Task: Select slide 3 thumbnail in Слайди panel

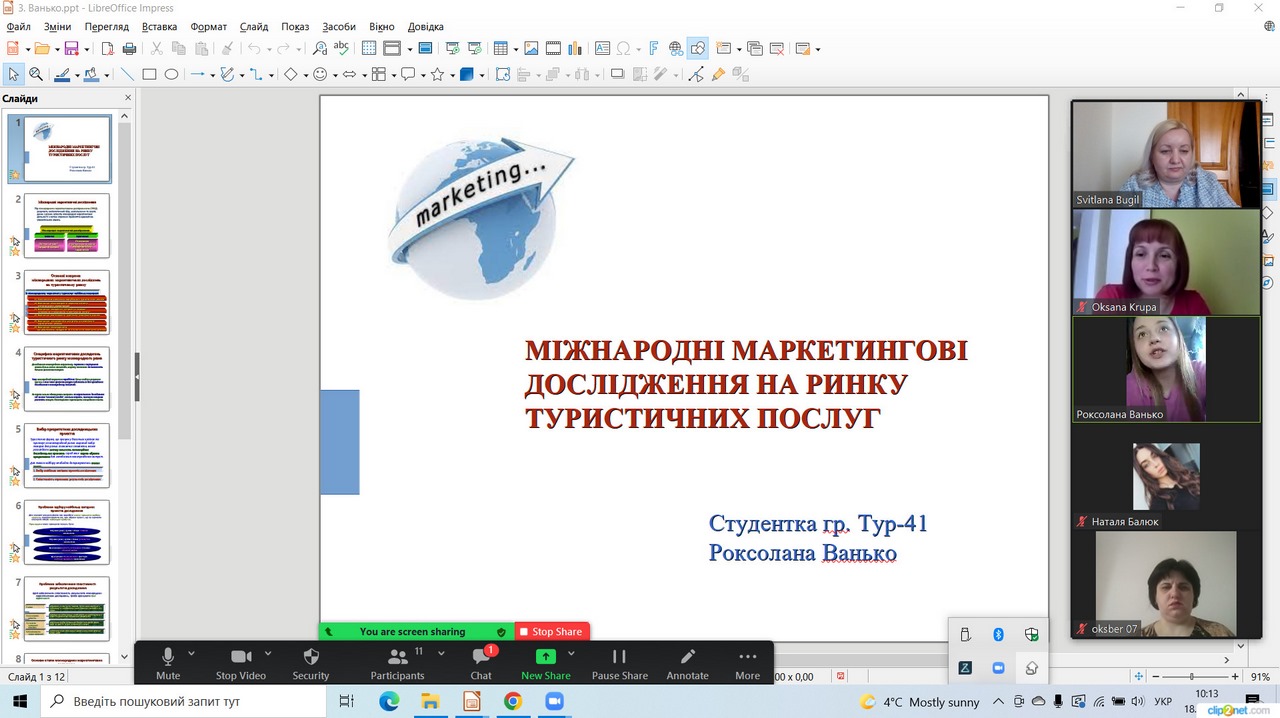Action: click(x=66, y=301)
